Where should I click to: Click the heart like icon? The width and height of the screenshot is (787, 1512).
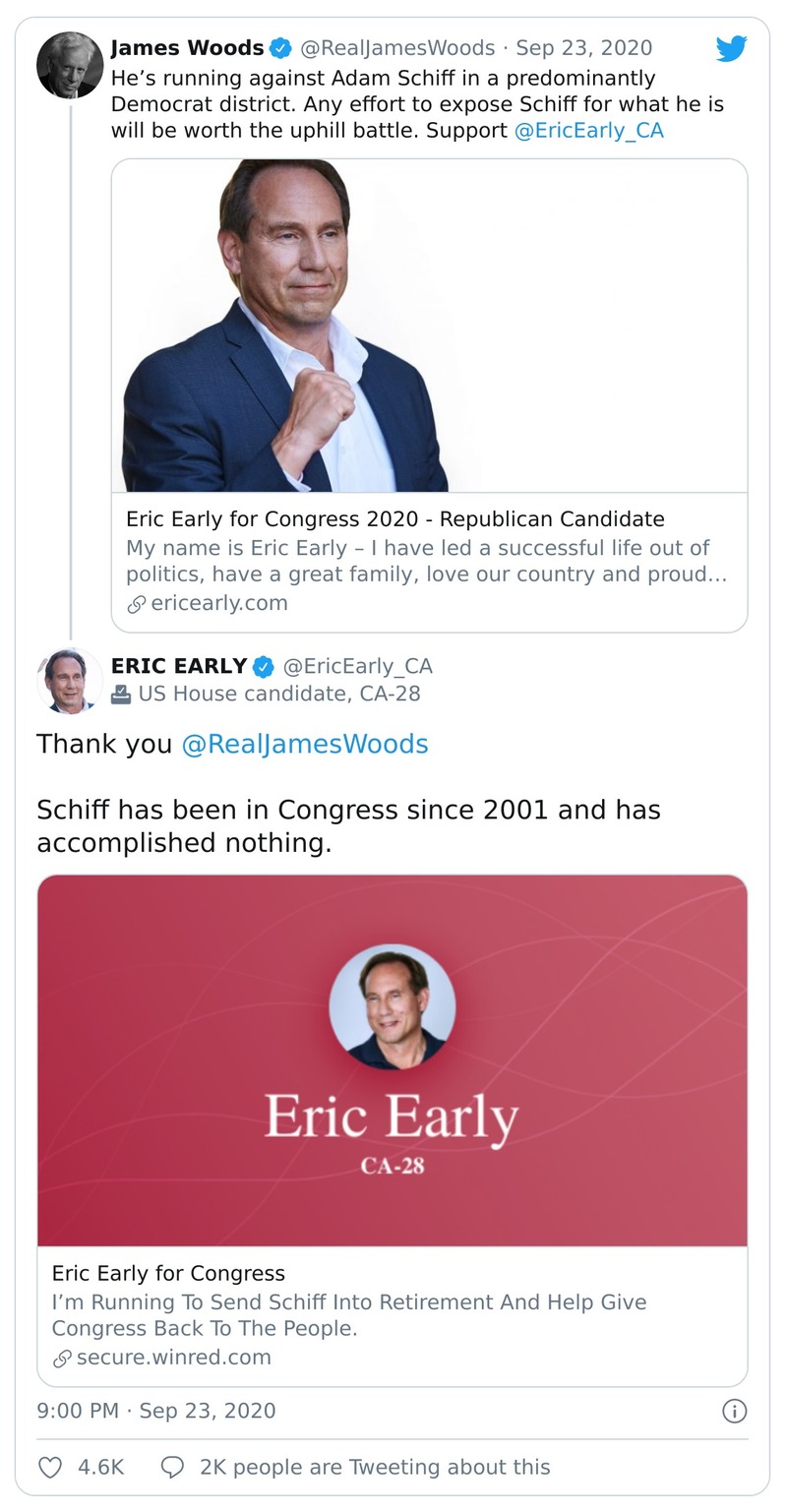(50, 1467)
